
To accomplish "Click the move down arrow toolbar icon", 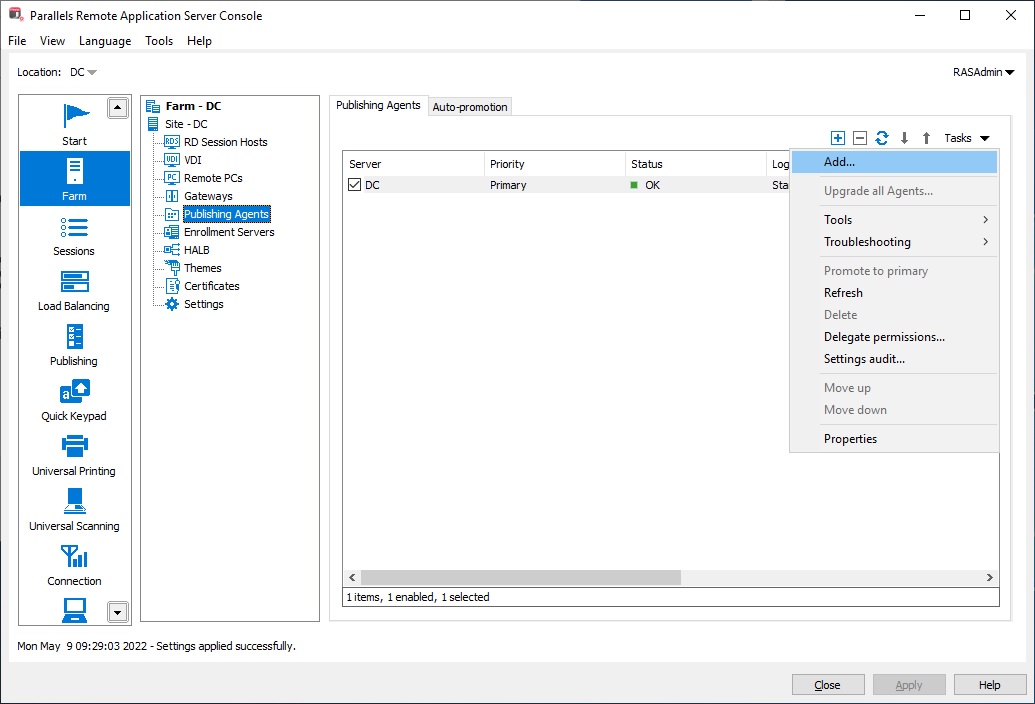I will click(x=904, y=138).
